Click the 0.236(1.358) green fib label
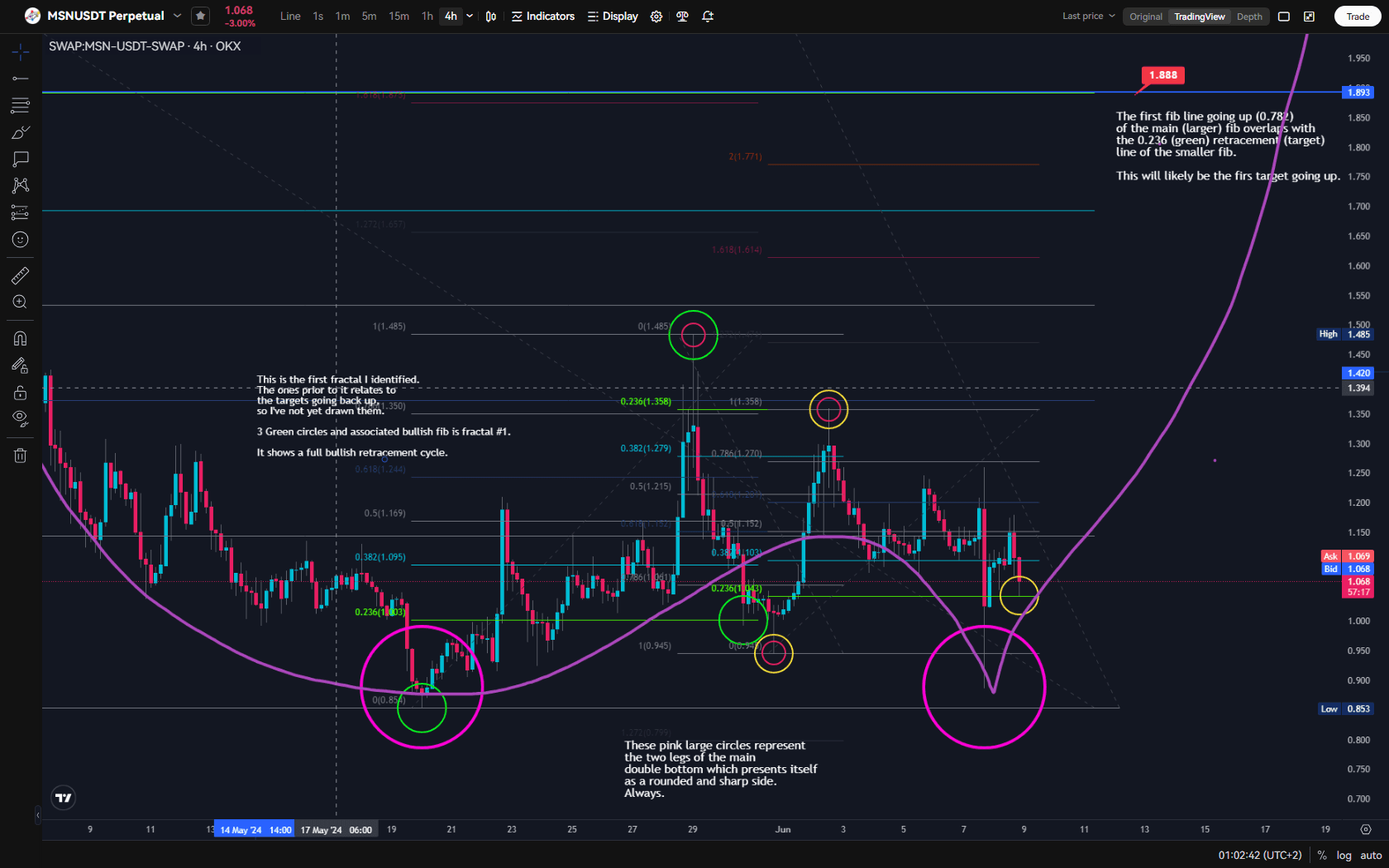The width and height of the screenshot is (1389, 868). tap(646, 402)
